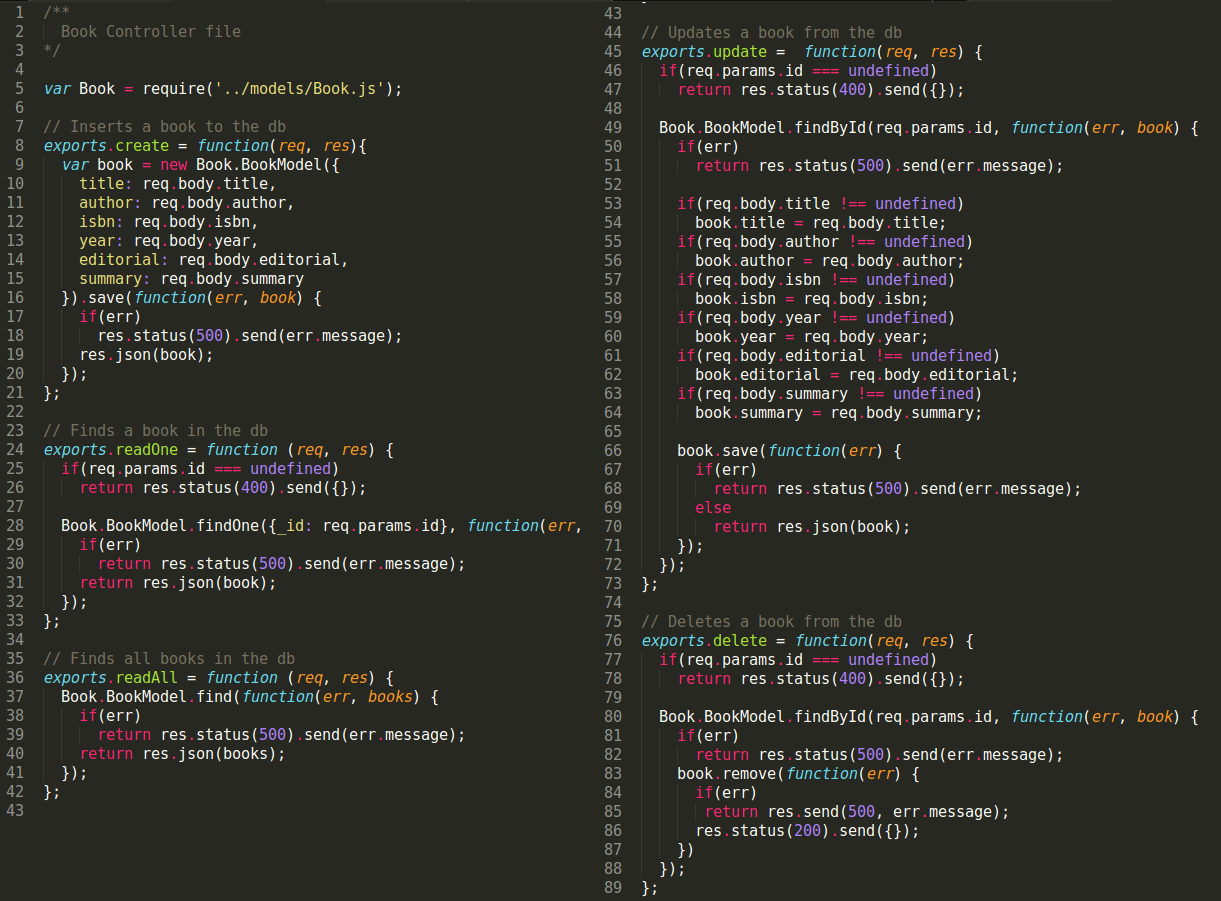Click 'res.status(200).send({});' on line 86
Screen dimensions: 1221x901
pos(807,830)
